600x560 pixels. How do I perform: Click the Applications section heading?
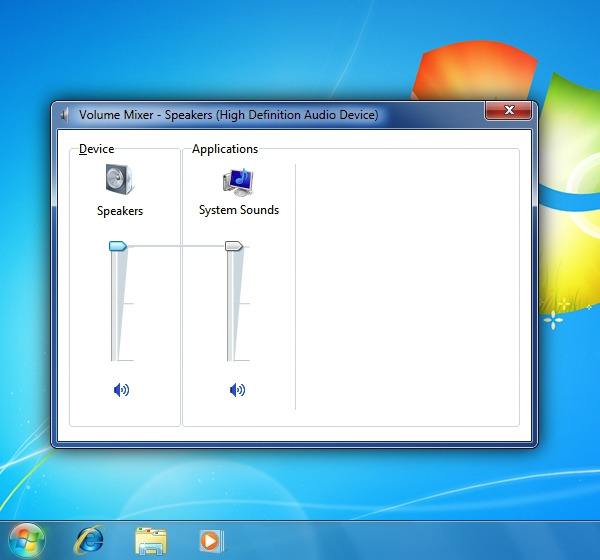(x=225, y=149)
